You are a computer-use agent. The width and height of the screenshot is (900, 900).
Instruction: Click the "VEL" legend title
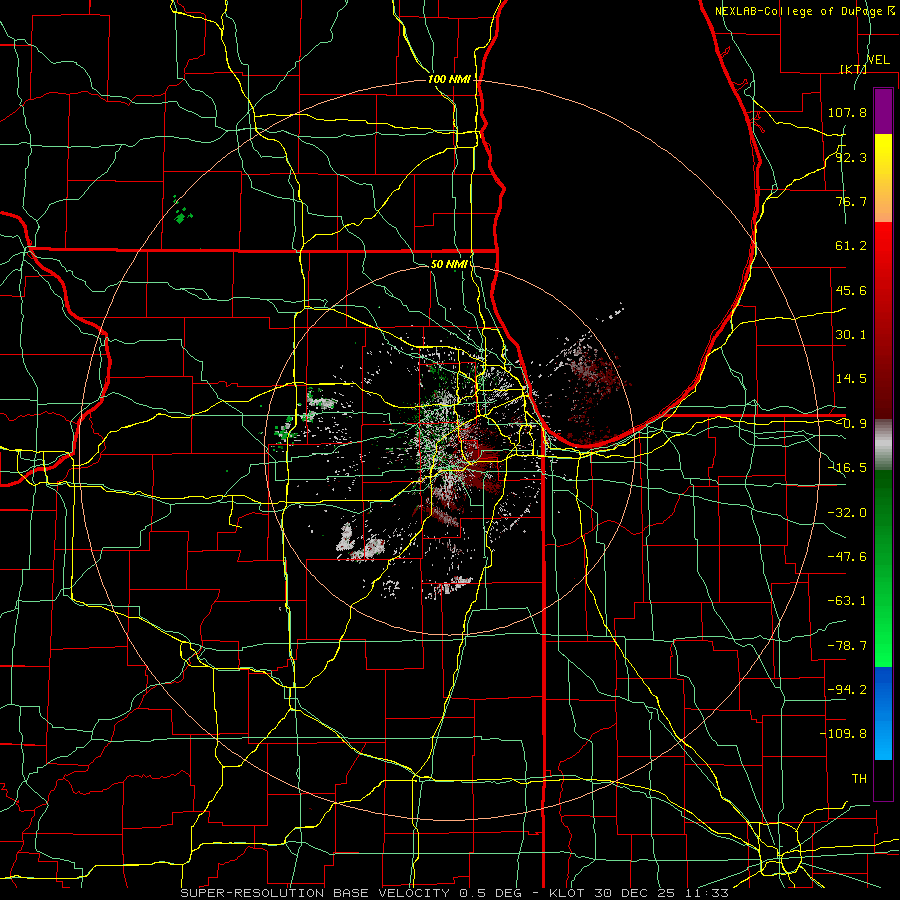(878, 60)
